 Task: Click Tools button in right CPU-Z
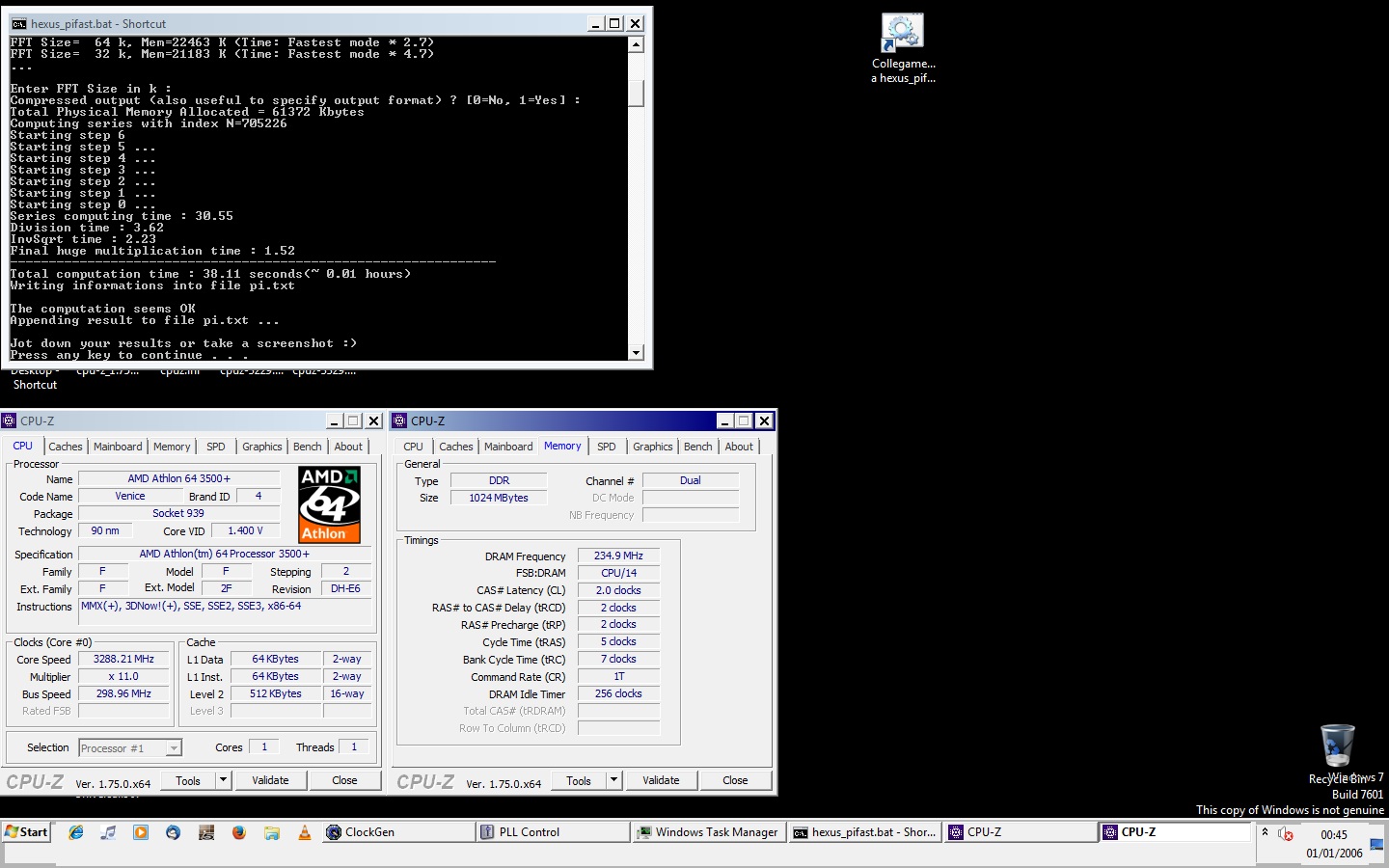point(579,780)
